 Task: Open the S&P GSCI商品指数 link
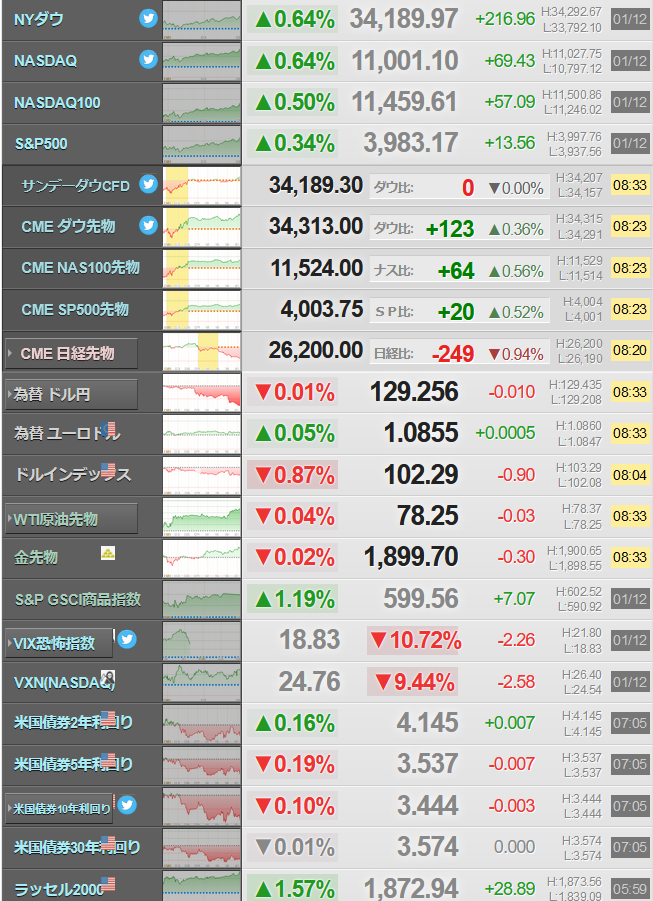pos(78,599)
